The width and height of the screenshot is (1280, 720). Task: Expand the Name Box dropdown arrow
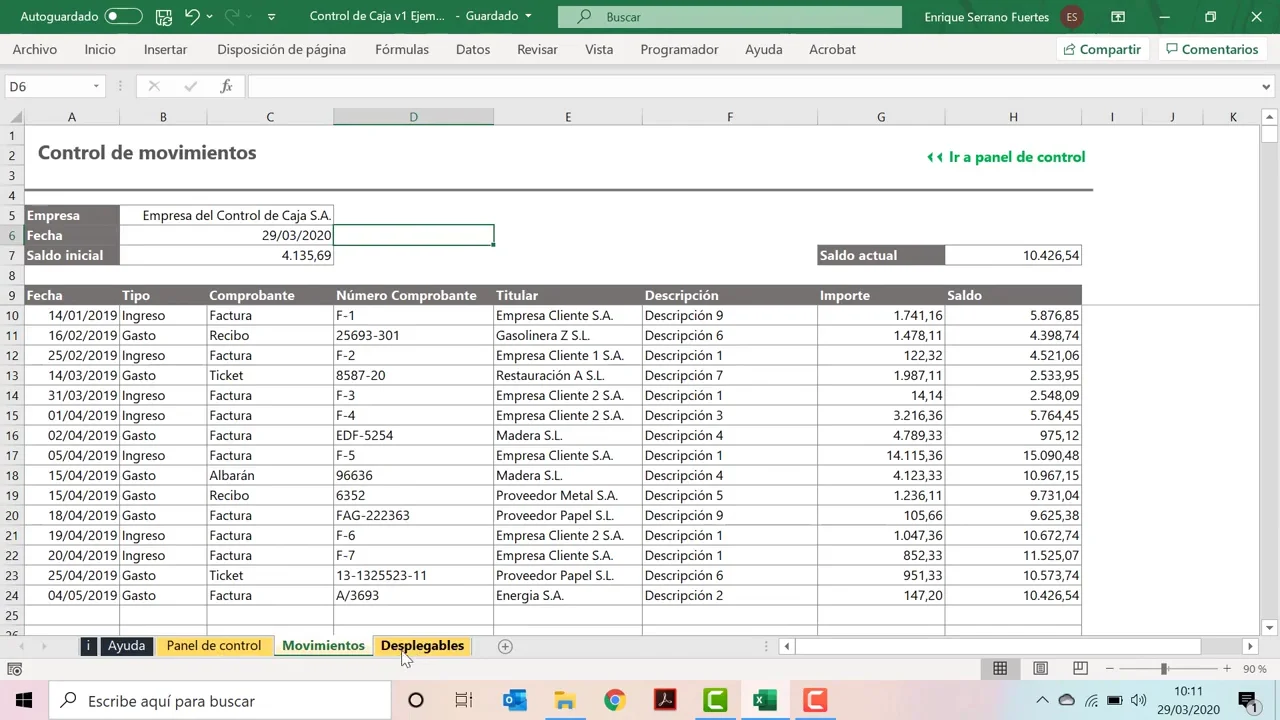click(96, 87)
